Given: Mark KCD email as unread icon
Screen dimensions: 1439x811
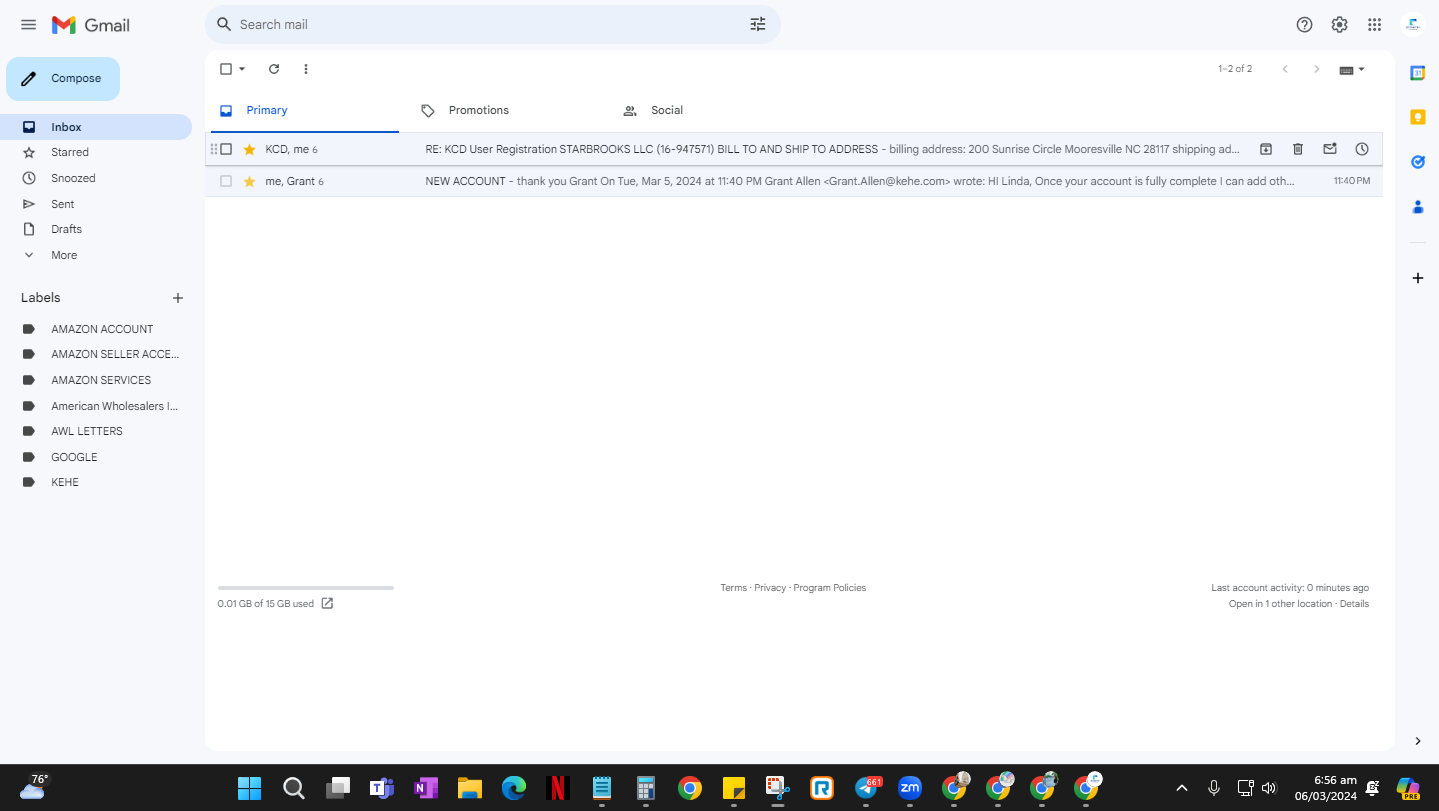Looking at the screenshot, I should click(x=1330, y=149).
